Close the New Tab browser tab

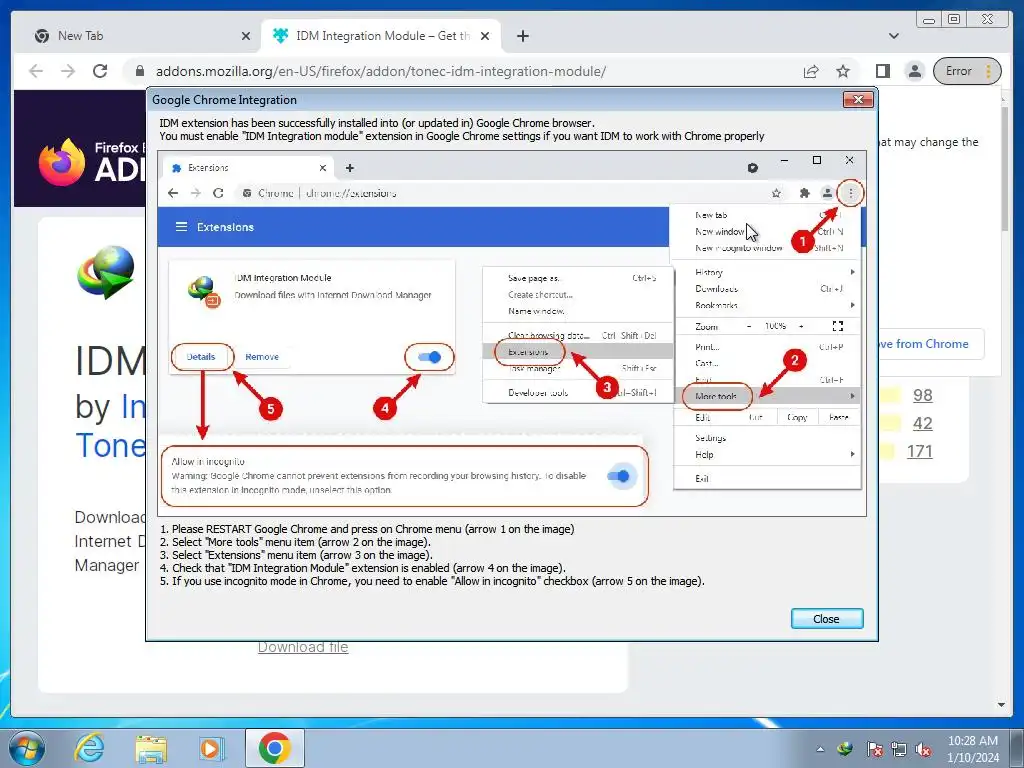tap(246, 36)
